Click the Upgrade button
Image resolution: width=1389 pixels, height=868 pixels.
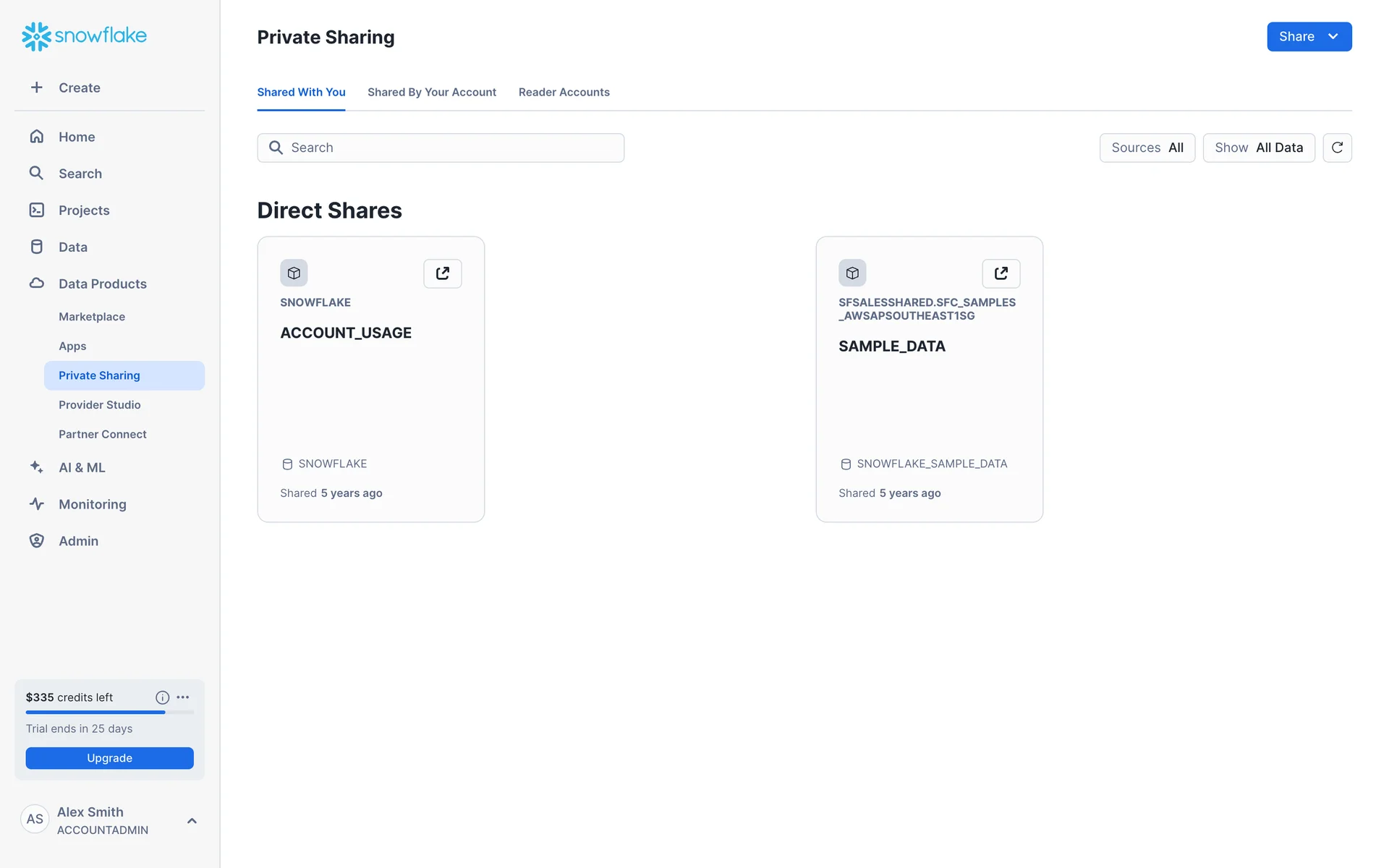tap(109, 758)
